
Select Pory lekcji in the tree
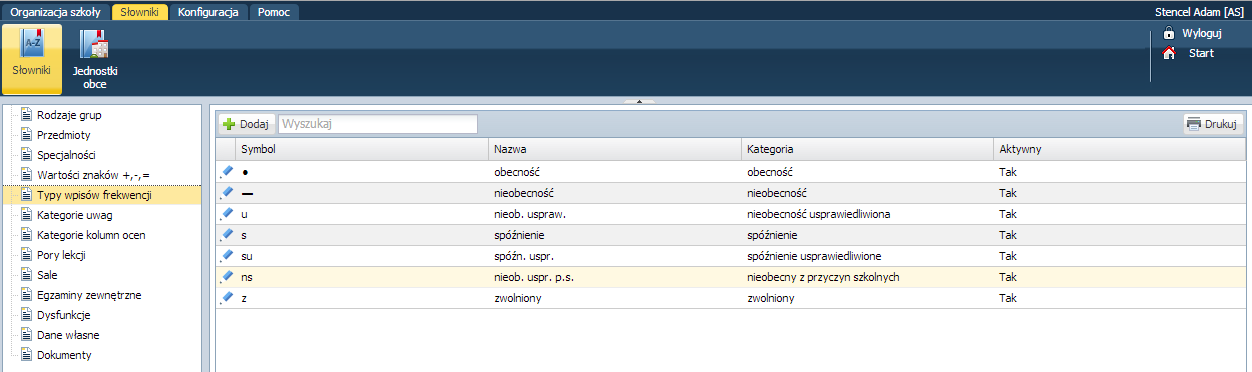62,255
